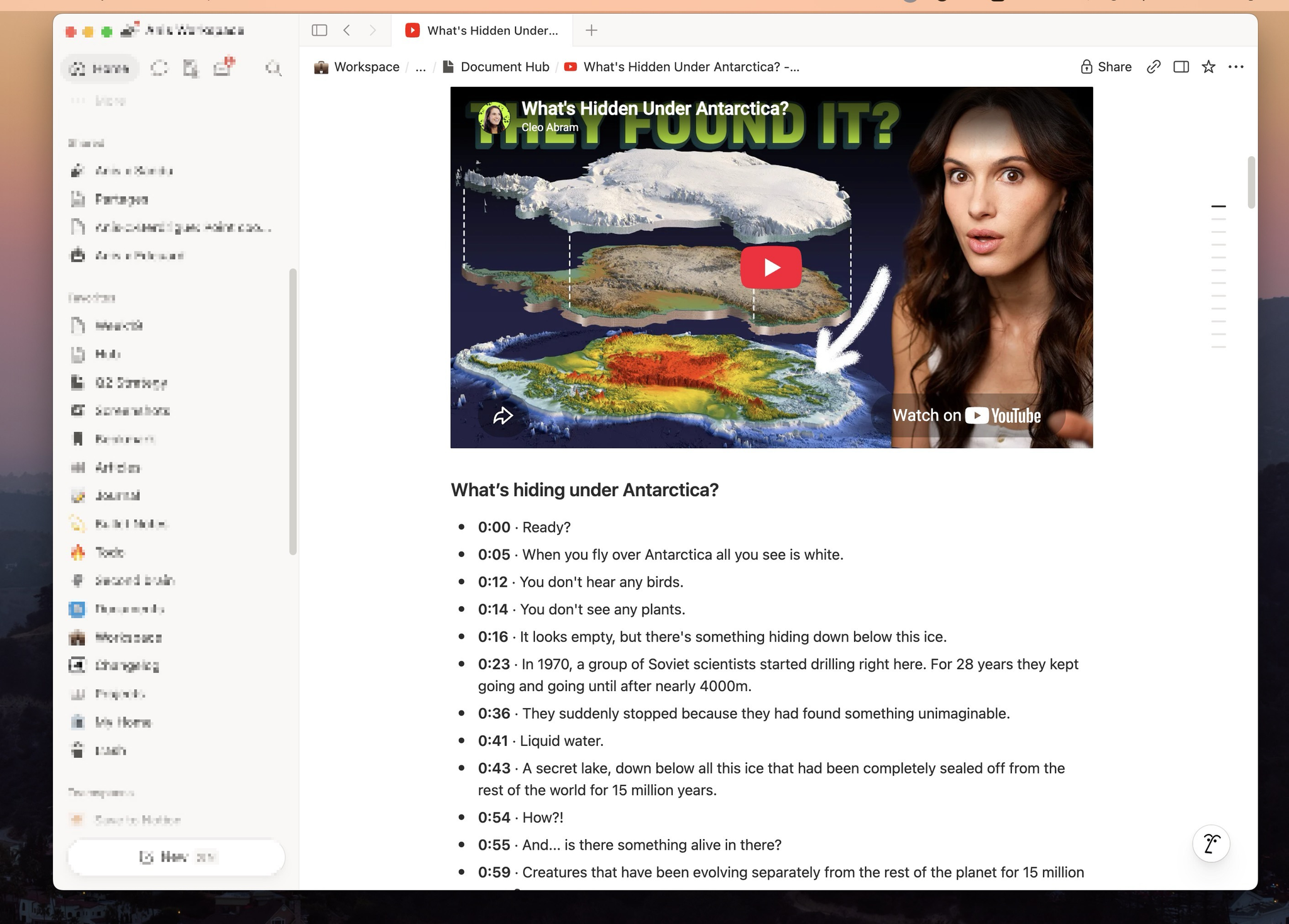
Task: Open the side panel layout icon
Action: (1181, 67)
